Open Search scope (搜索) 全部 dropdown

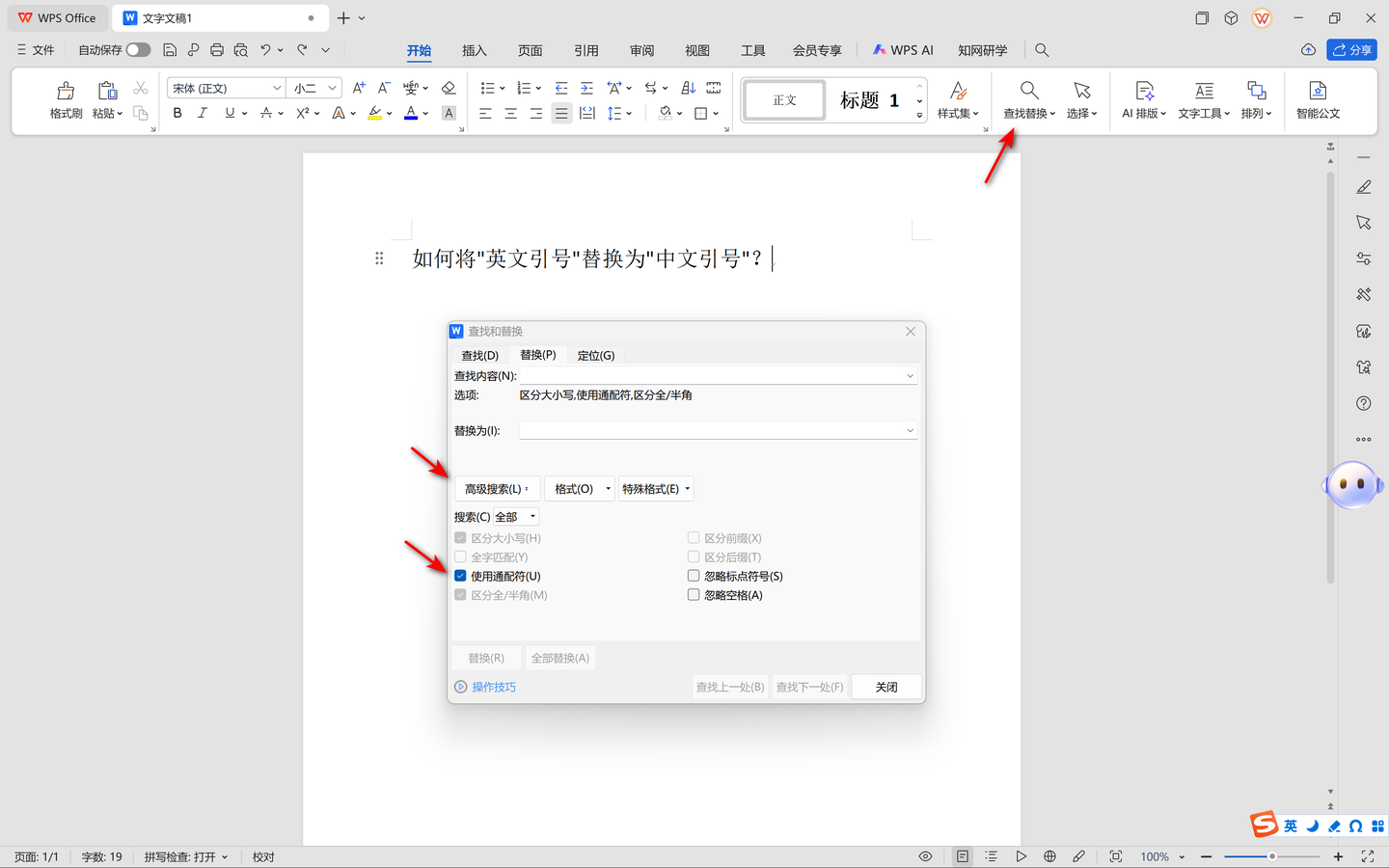click(516, 517)
